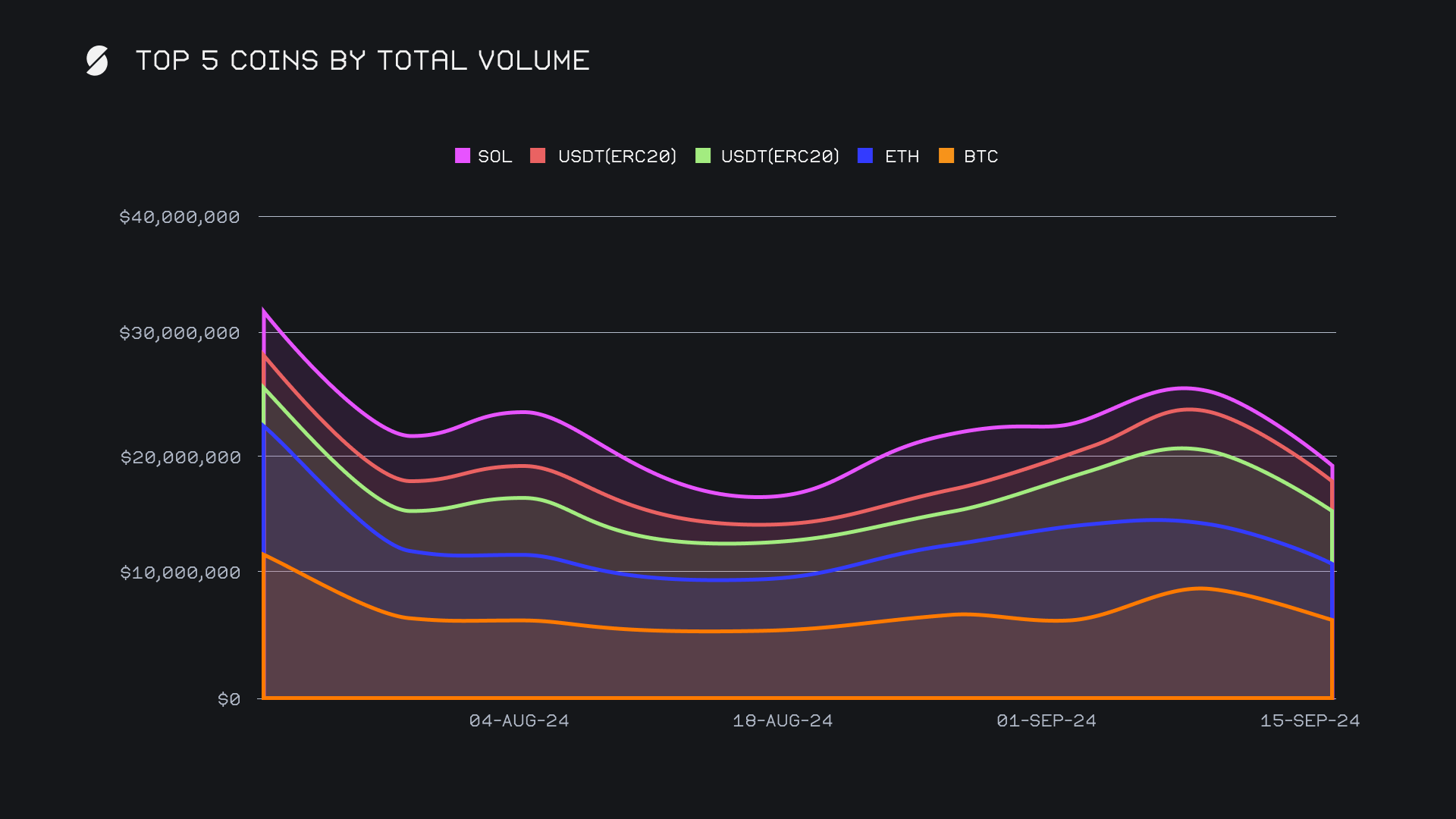The image size is (1456, 819).
Task: Select the $0 y-axis label
Action: 228,699
